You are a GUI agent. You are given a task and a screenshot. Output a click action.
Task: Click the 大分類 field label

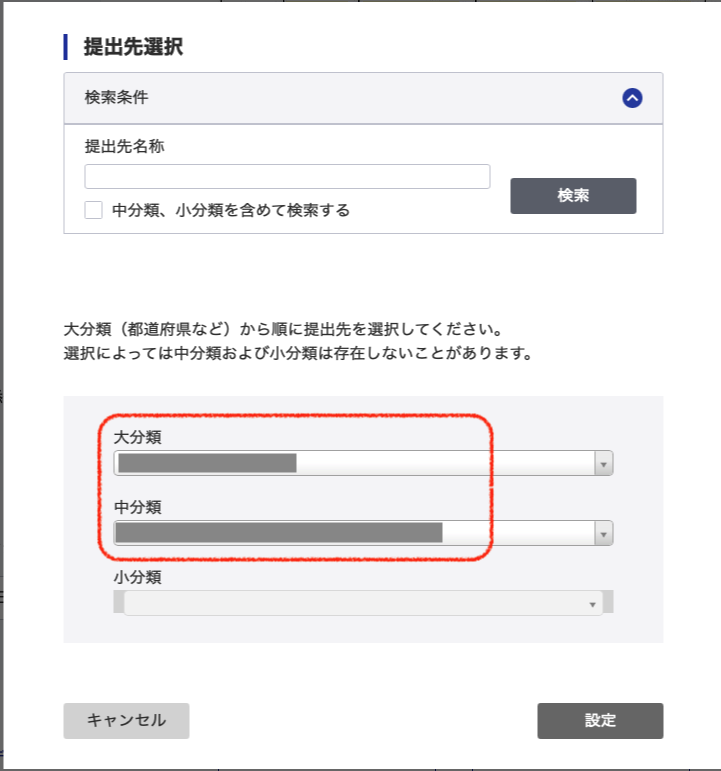click(x=137, y=437)
